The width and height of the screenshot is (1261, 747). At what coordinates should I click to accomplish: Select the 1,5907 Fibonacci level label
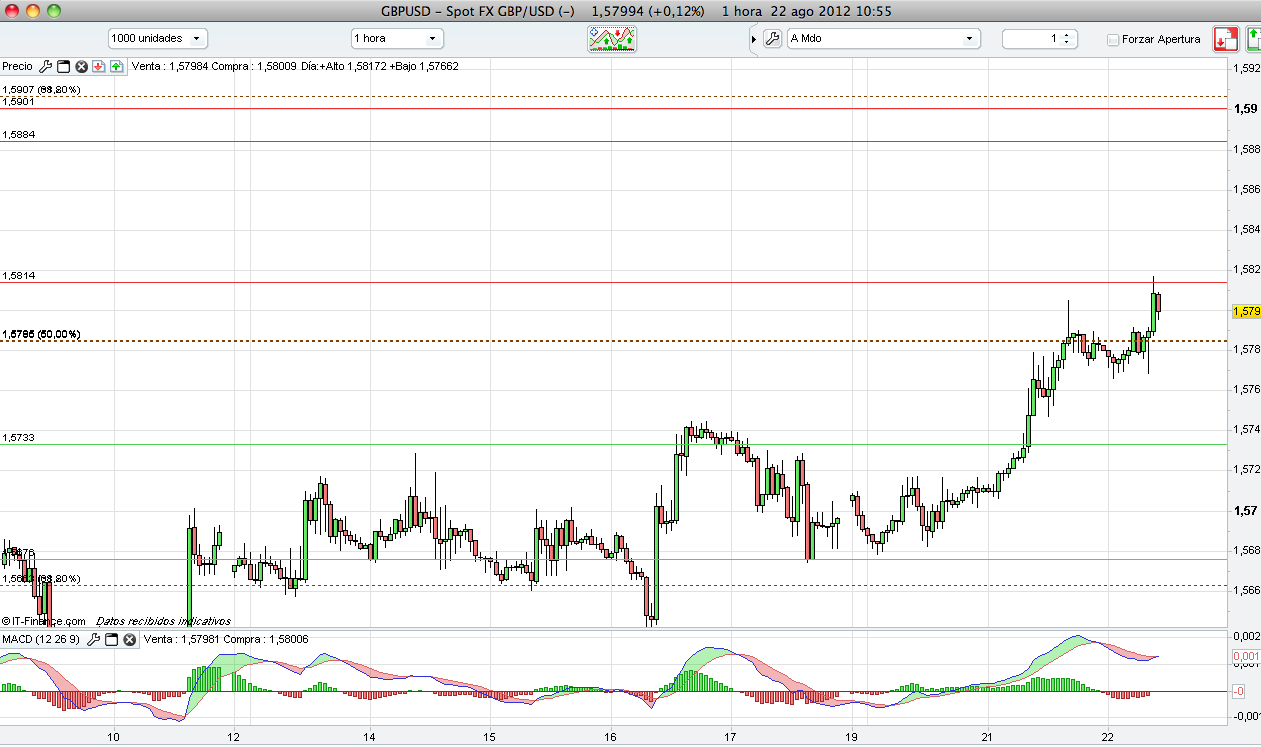coord(41,90)
